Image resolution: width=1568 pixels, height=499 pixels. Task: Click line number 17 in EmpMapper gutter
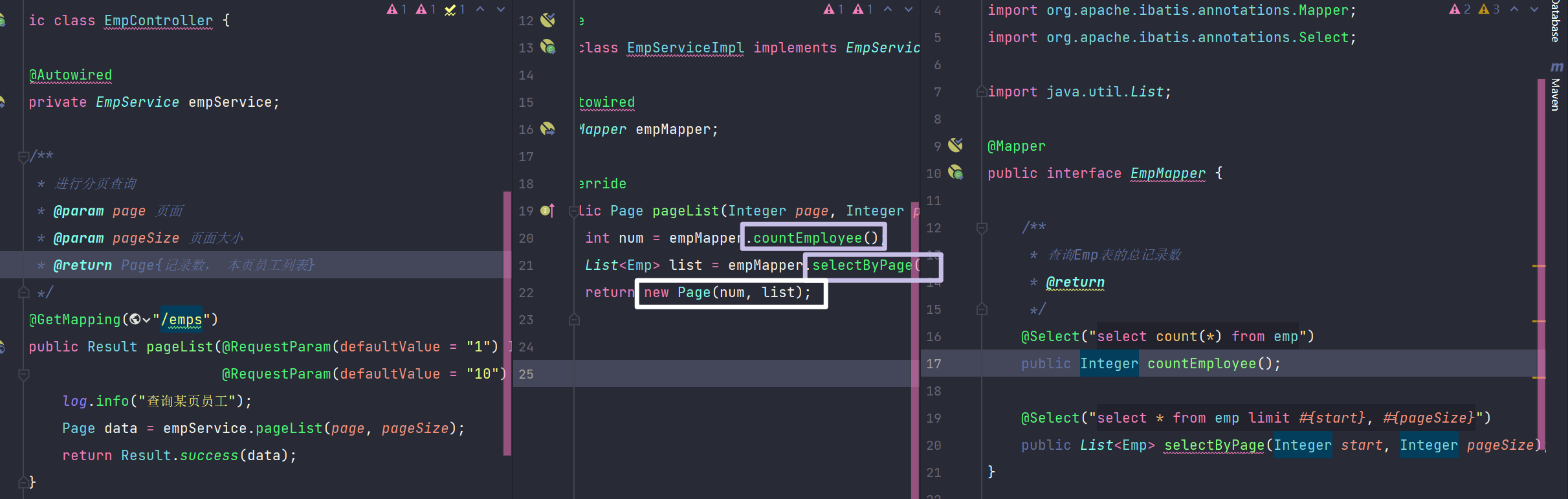934,364
